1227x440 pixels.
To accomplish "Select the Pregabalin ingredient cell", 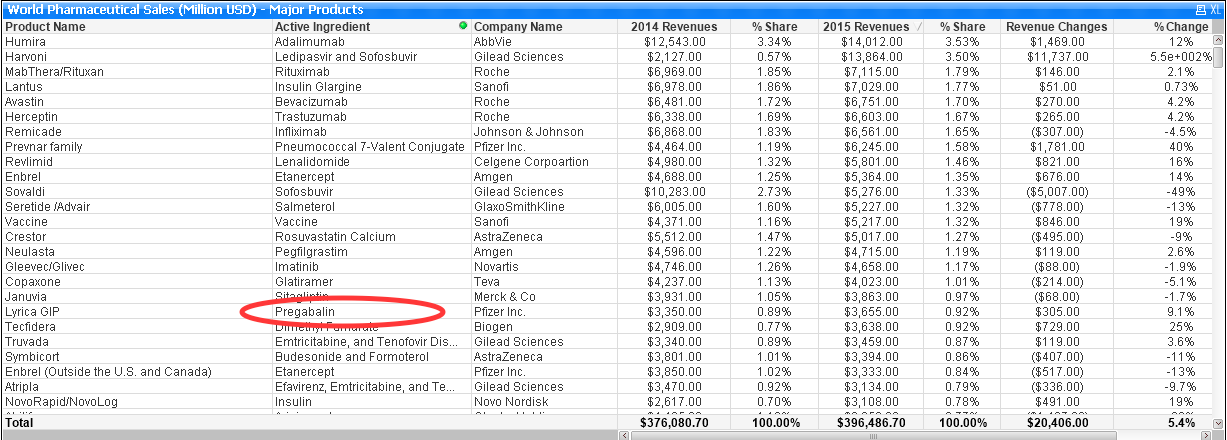I will tap(371, 312).
